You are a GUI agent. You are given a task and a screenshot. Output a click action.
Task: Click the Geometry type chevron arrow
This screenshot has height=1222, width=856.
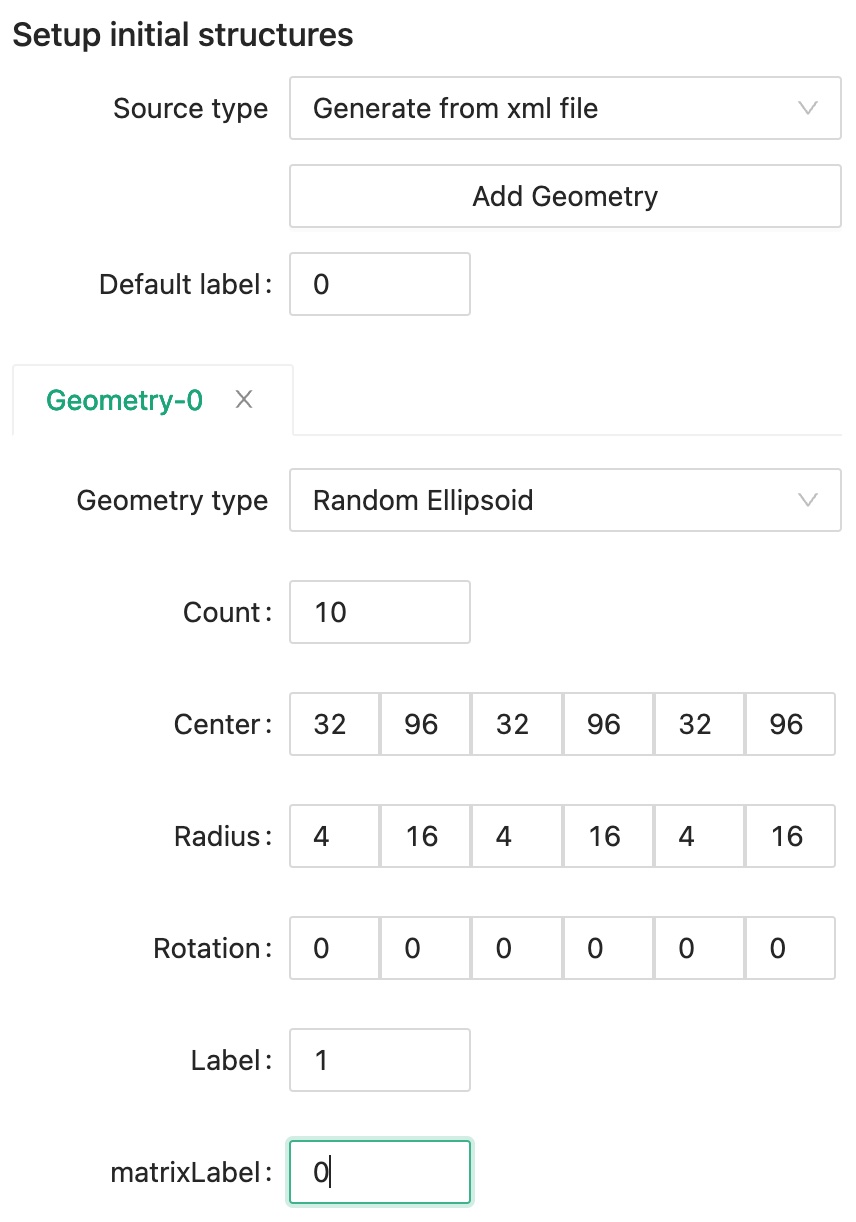point(808,500)
